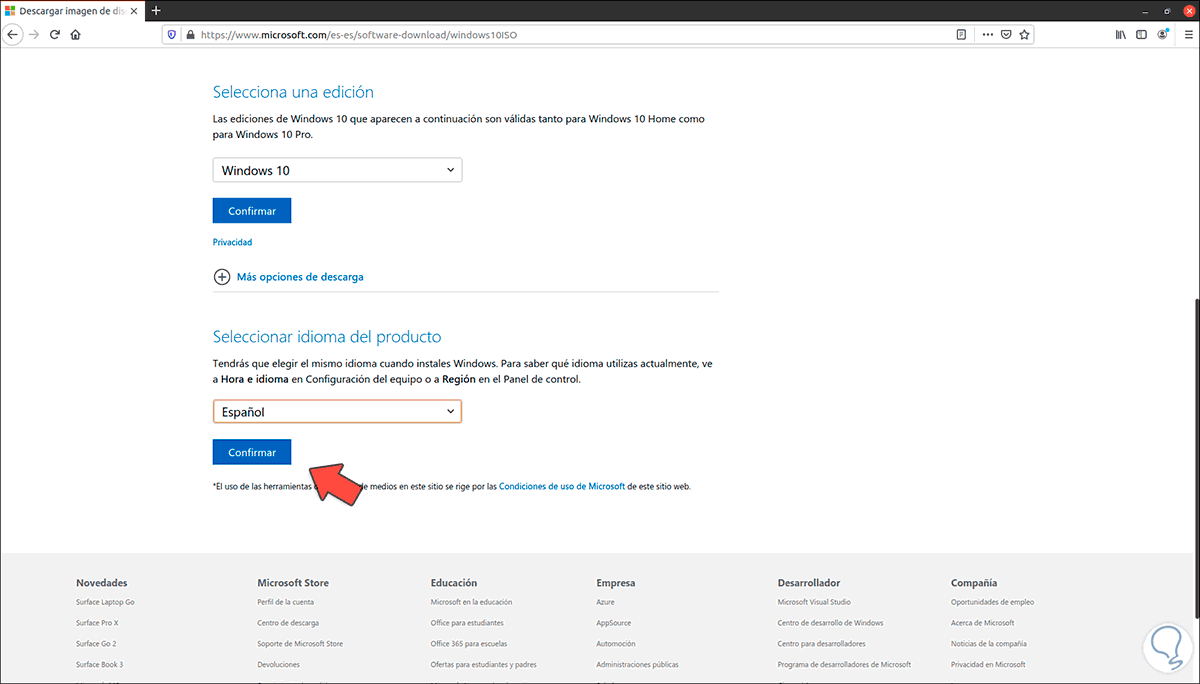The width and height of the screenshot is (1200, 684).
Task: Open the Windows 10 edition dropdown
Action: (336, 169)
